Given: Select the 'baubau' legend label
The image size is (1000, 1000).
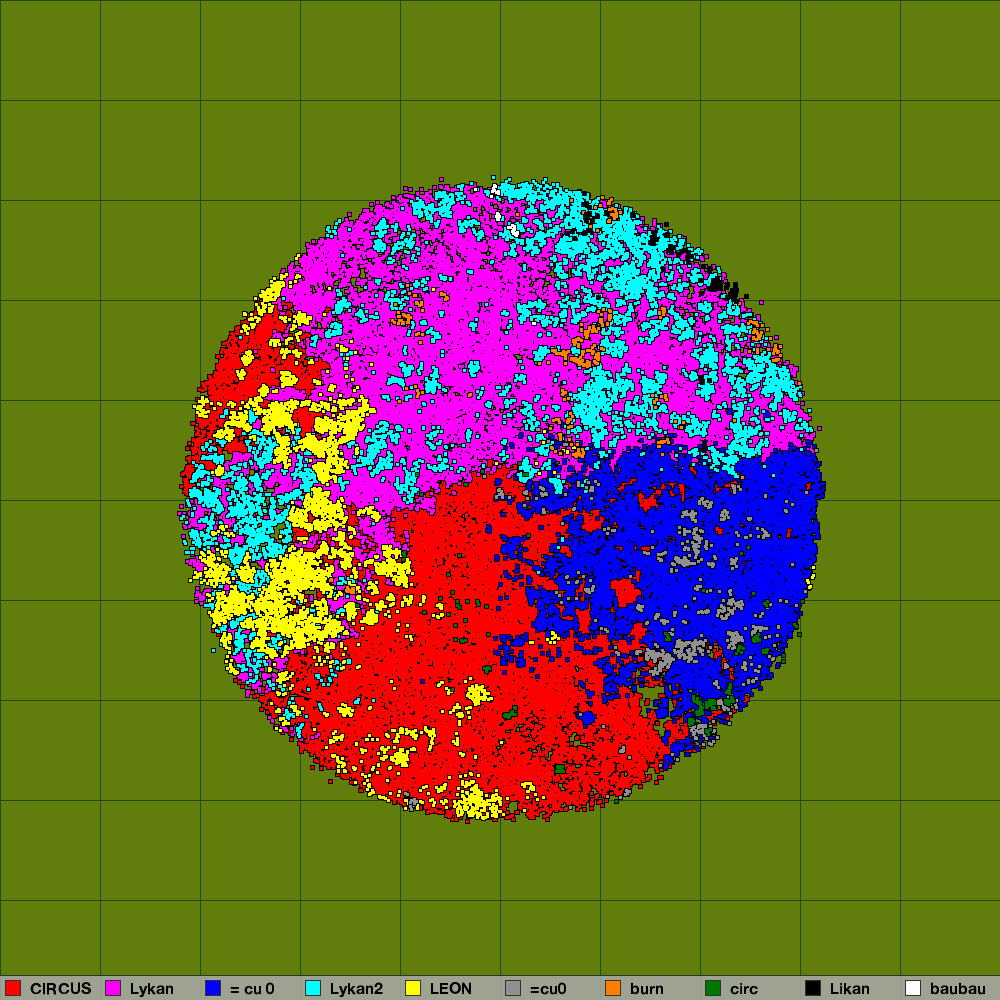Looking at the screenshot, I should [957, 989].
